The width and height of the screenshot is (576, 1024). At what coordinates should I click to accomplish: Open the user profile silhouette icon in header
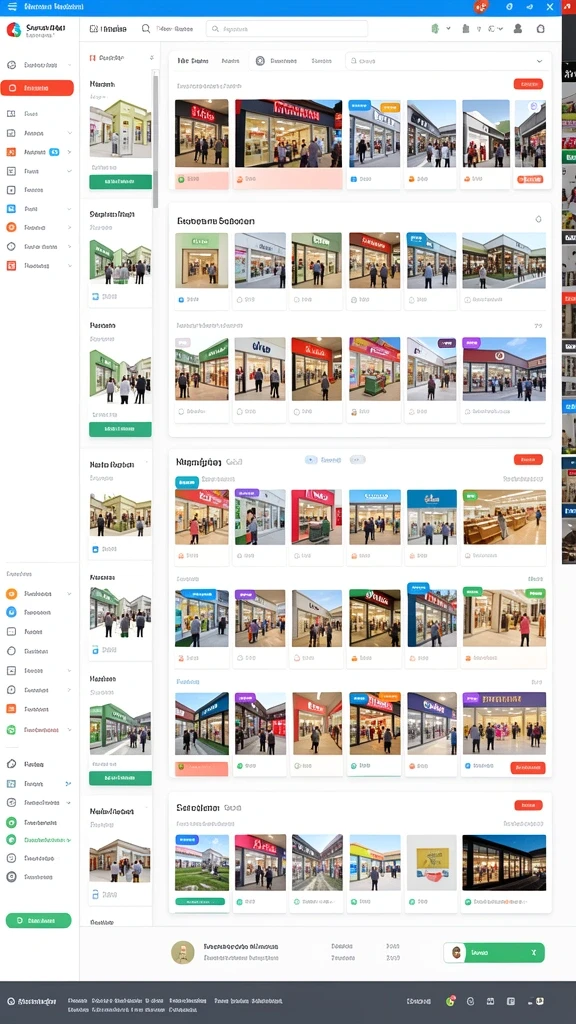point(518,29)
